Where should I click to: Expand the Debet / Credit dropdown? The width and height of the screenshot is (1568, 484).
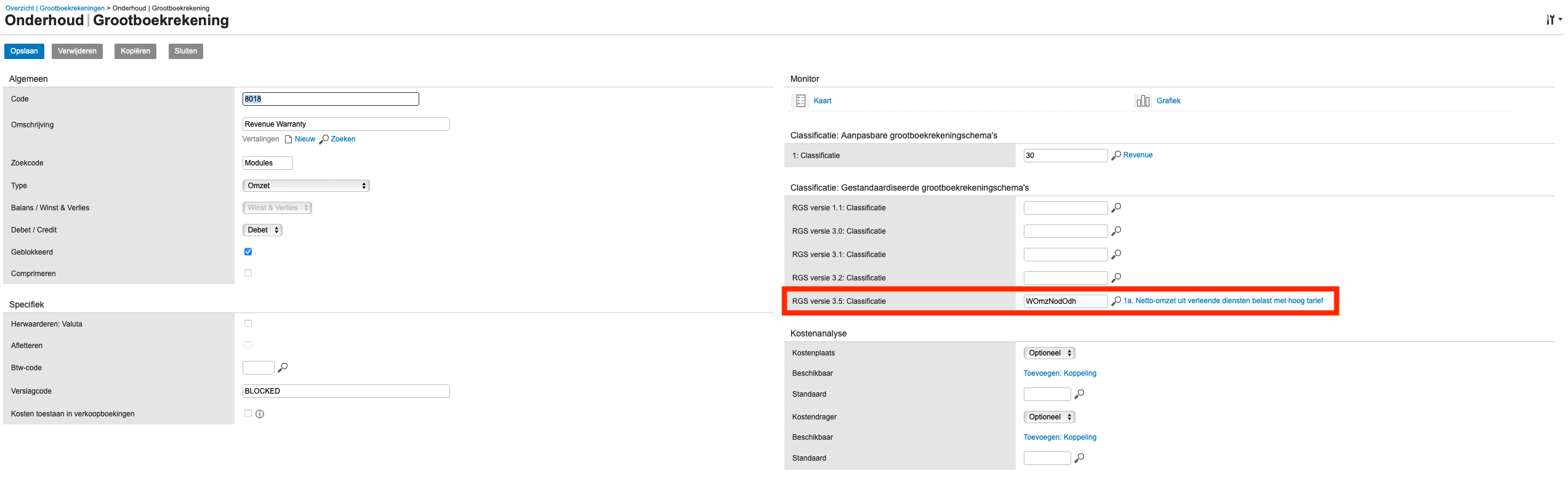pyautogui.click(x=262, y=230)
